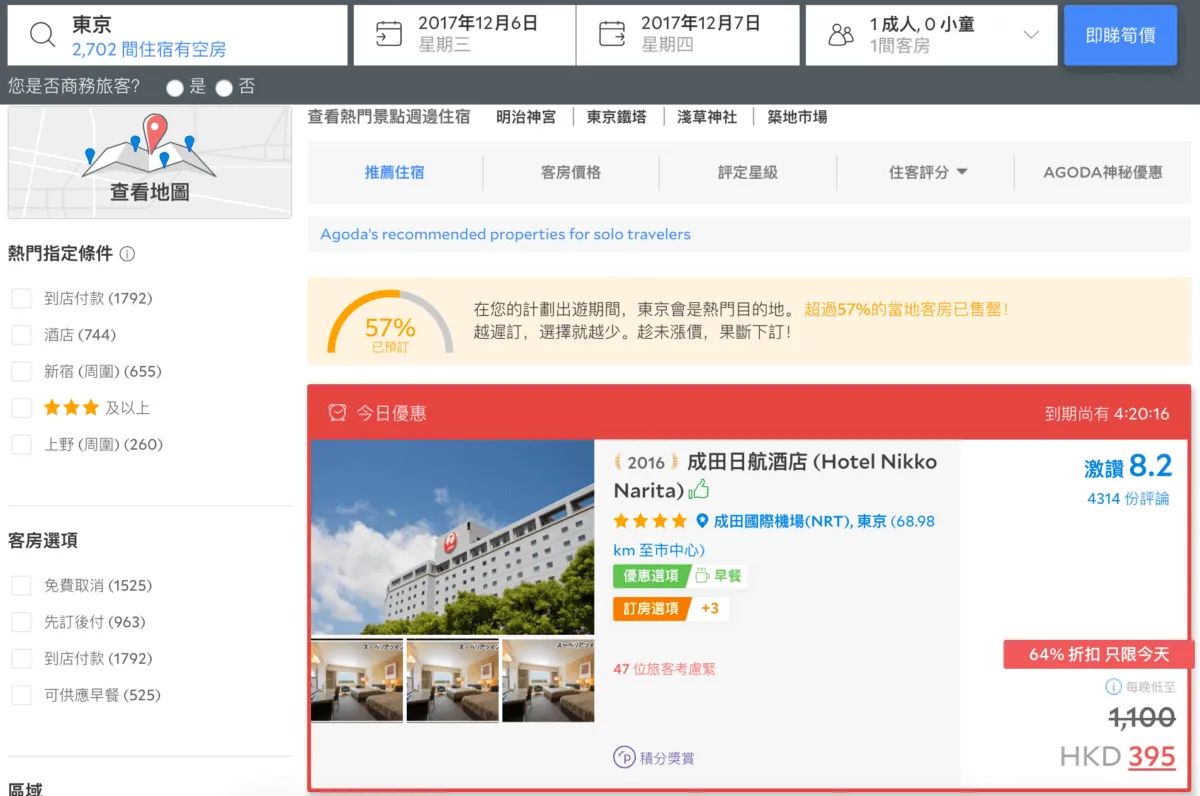Viewport: 1200px width, 796px height.
Task: Click the search magnifier icon beside 東京
Action: (x=42, y=35)
